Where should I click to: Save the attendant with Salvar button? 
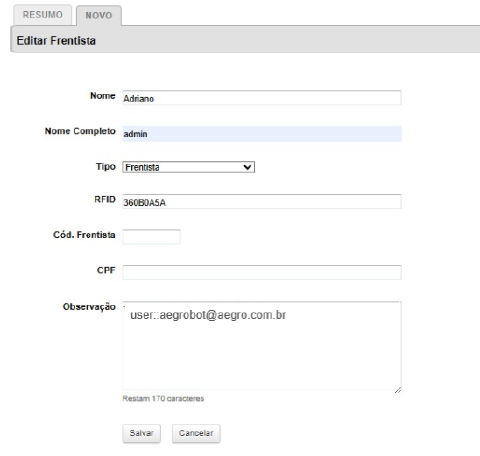coord(141,433)
